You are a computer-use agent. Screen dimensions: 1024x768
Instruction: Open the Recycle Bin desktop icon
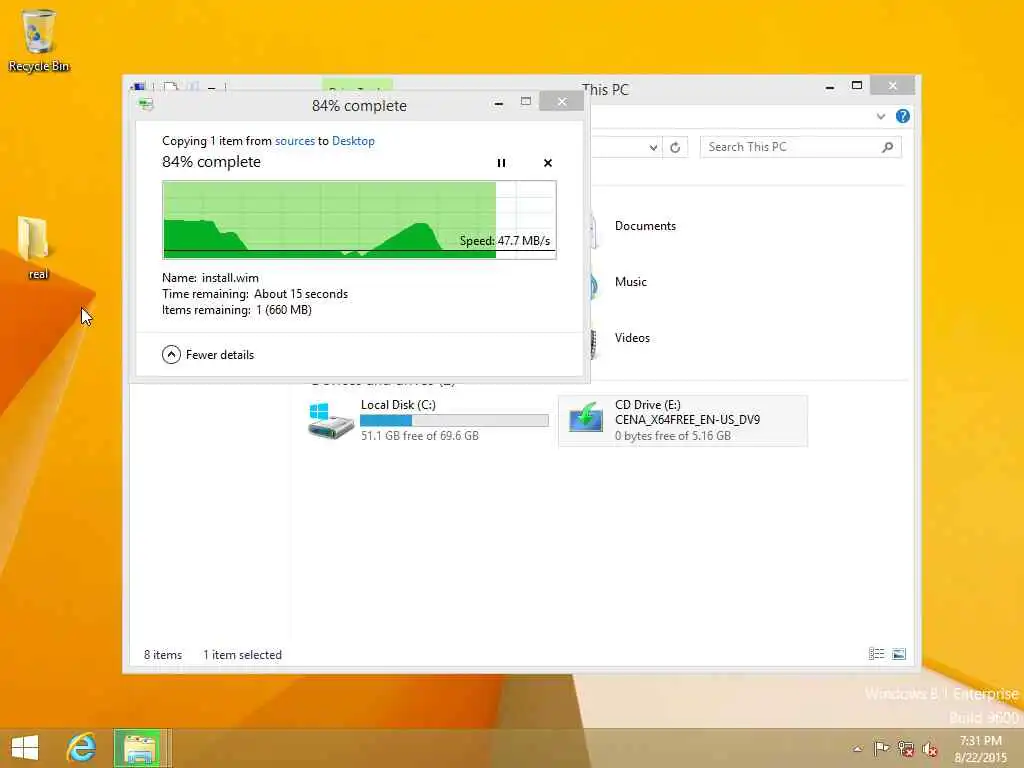(x=39, y=40)
